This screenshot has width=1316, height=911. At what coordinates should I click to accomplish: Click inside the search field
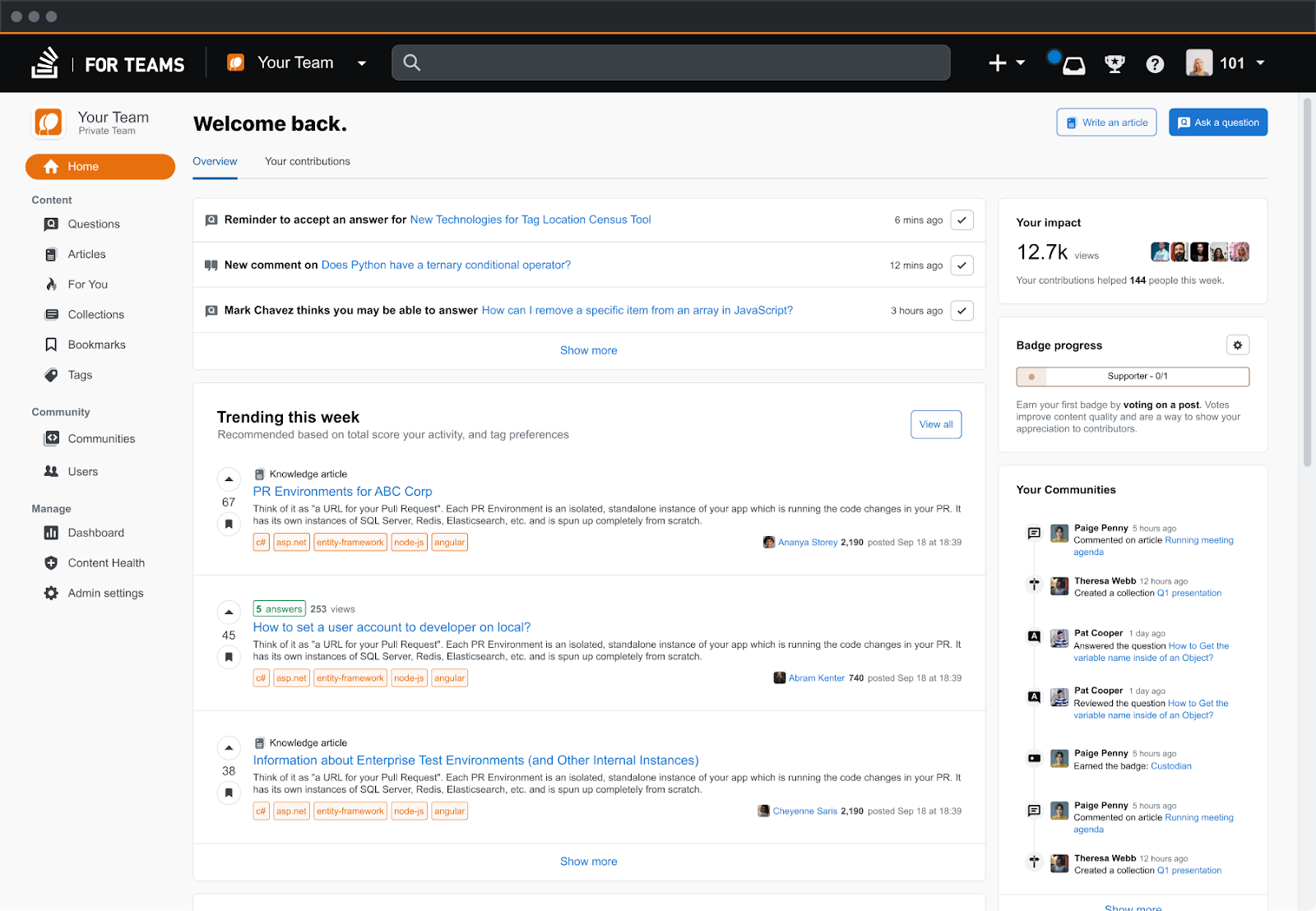[x=670, y=62]
